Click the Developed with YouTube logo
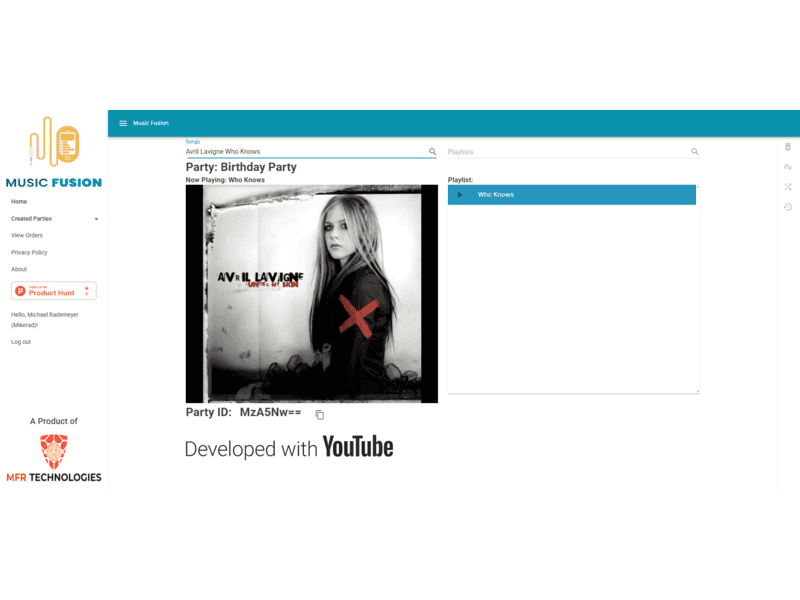This screenshot has height=600, width=800. click(289, 447)
